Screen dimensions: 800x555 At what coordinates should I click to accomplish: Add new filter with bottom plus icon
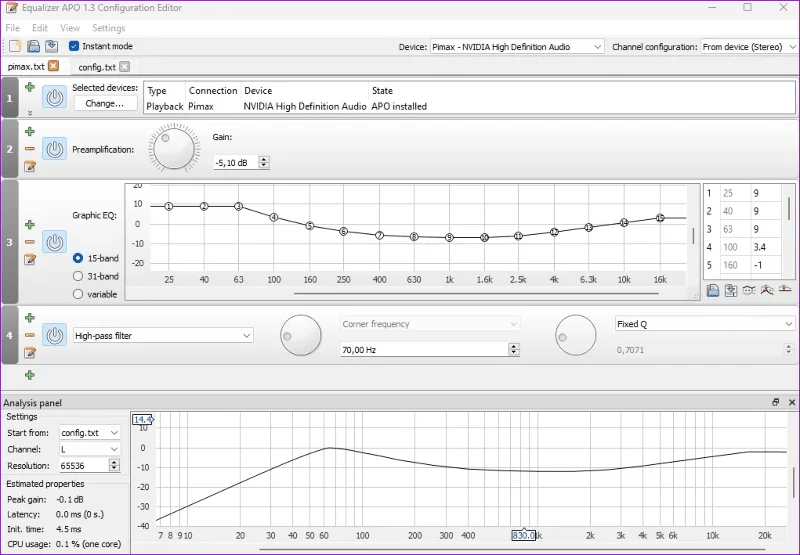[x=30, y=375]
